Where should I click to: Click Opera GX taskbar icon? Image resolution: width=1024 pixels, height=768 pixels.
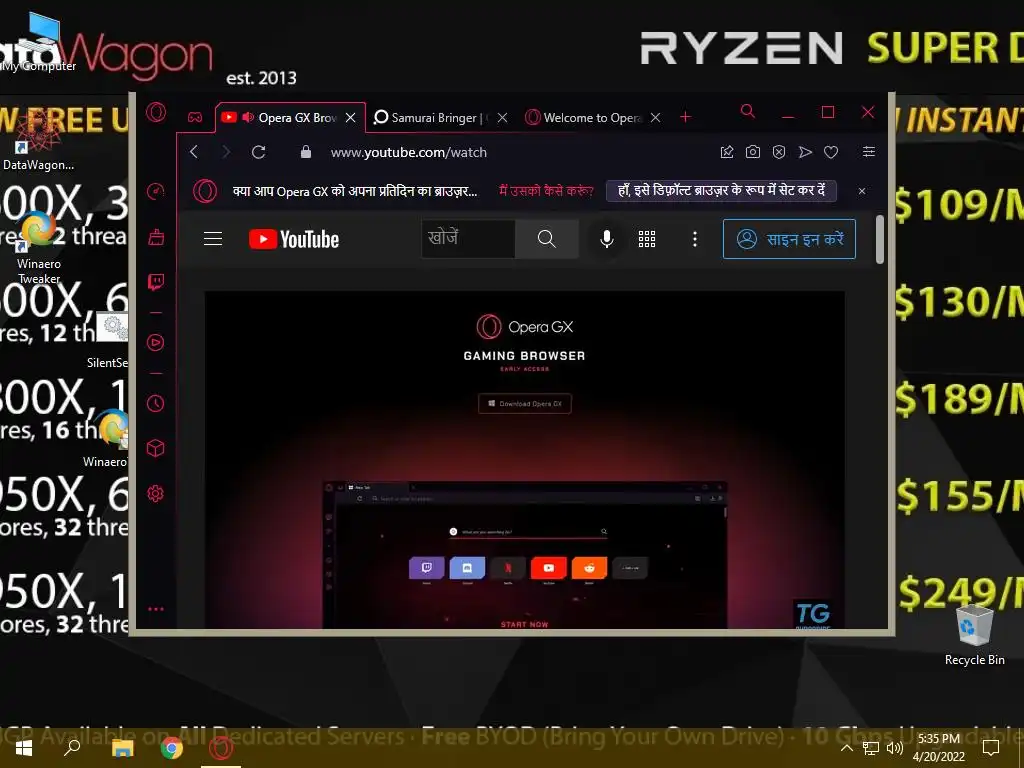(221, 748)
